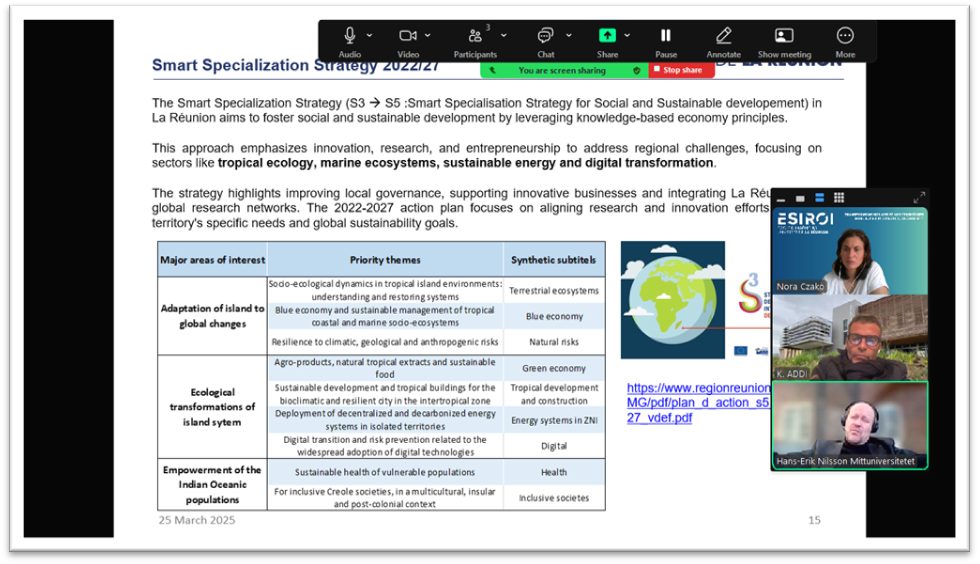This screenshot has width=980, height=564.
Task: Click 'Ecological transformations of island sytem' cell
Action: pos(212,407)
